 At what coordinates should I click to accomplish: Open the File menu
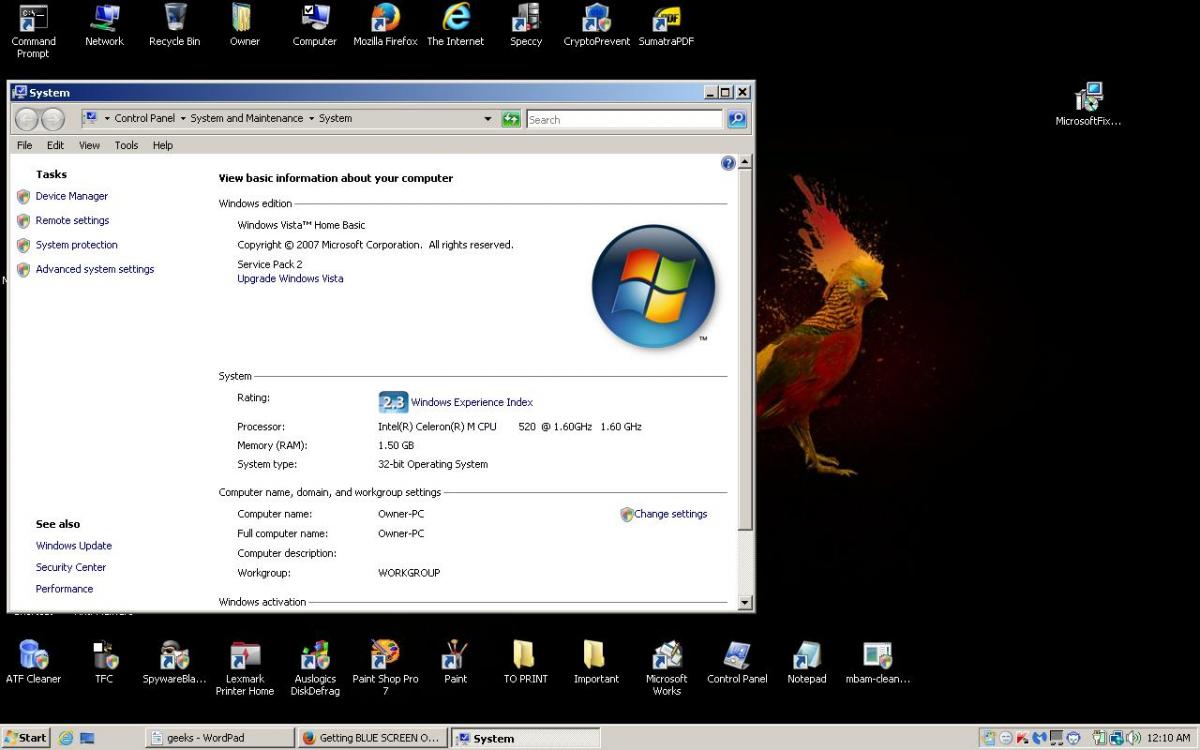coord(25,145)
